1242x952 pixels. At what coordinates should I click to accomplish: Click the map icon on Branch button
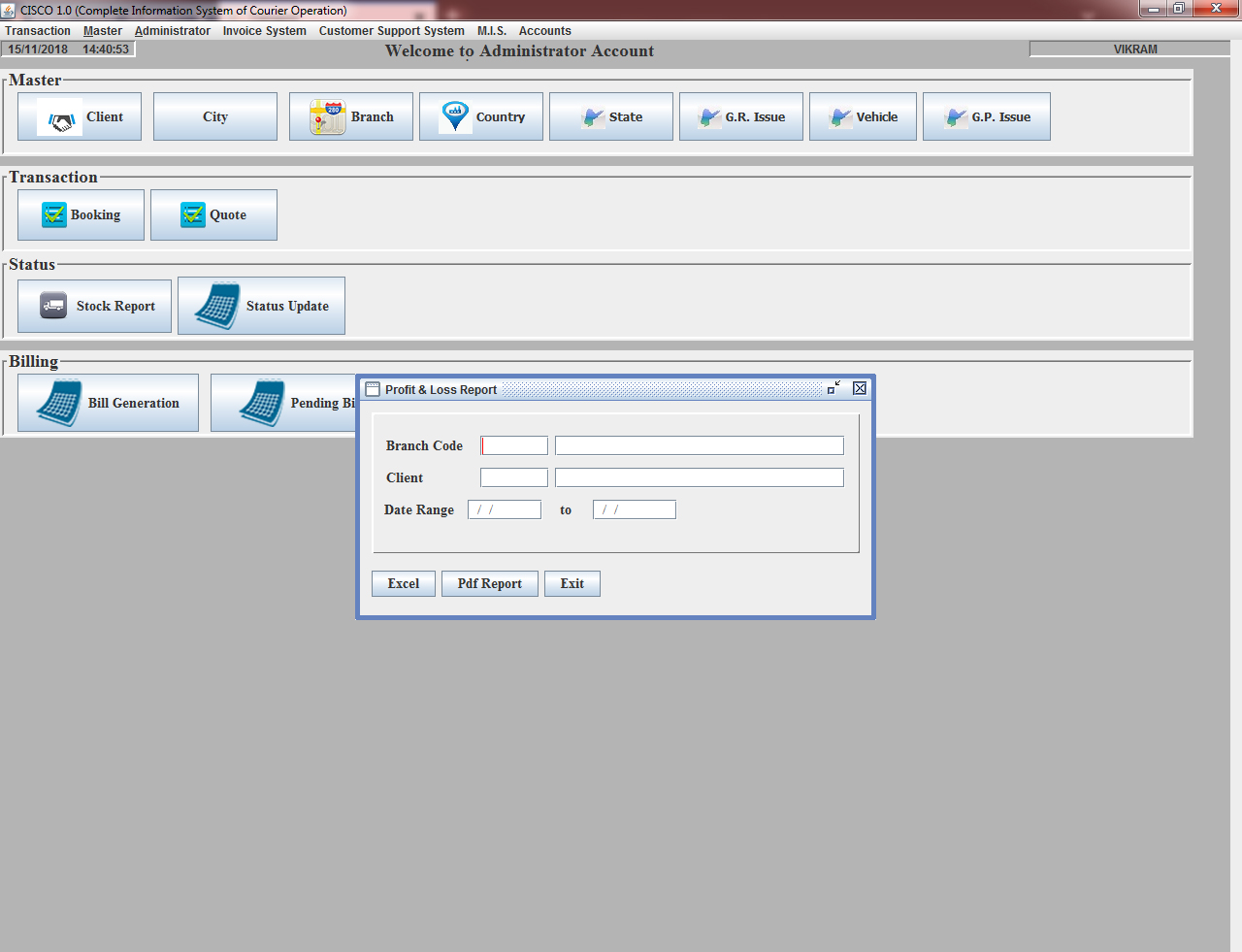pos(328,117)
